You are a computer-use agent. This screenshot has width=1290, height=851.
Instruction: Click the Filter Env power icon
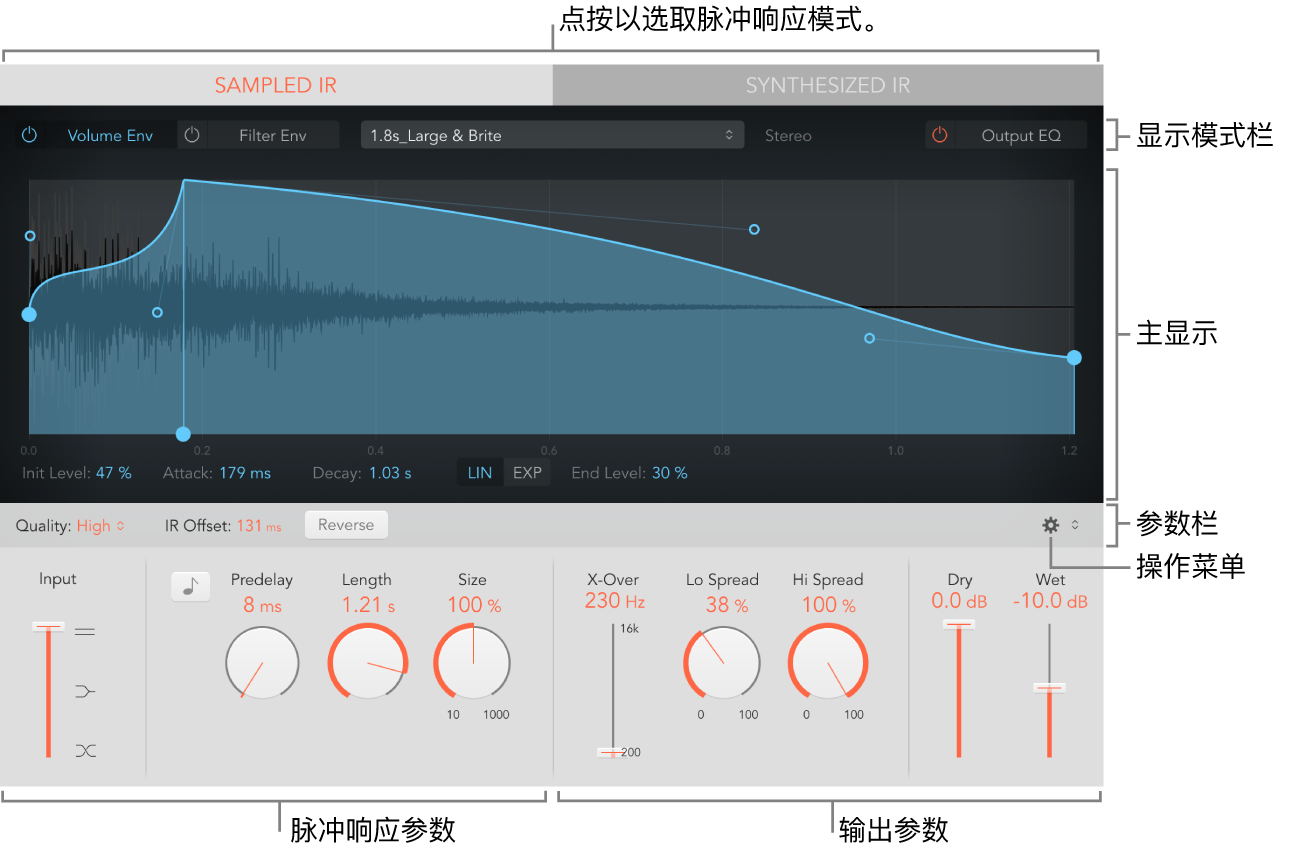pyautogui.click(x=191, y=134)
